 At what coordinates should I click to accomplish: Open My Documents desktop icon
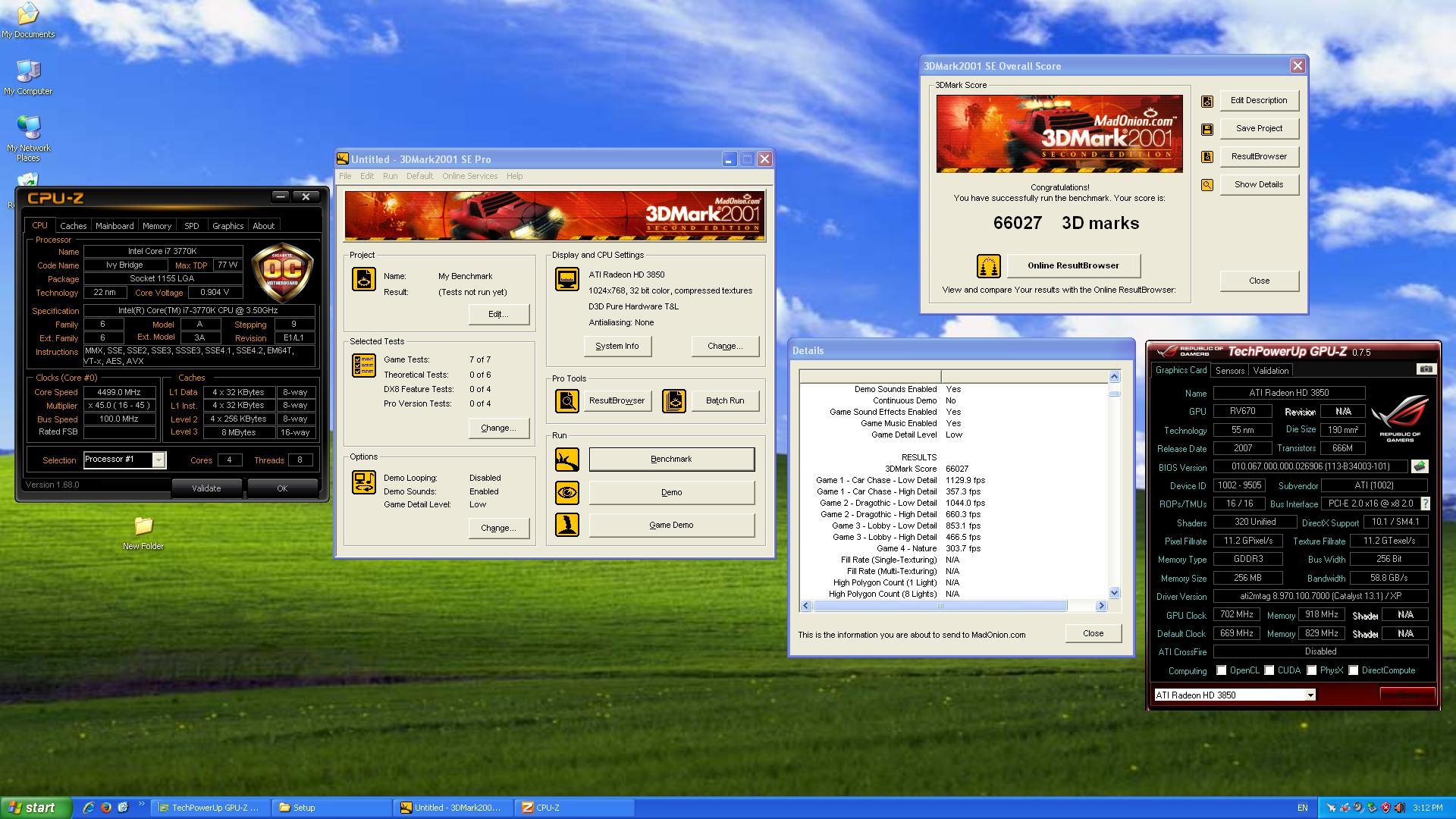[27, 20]
